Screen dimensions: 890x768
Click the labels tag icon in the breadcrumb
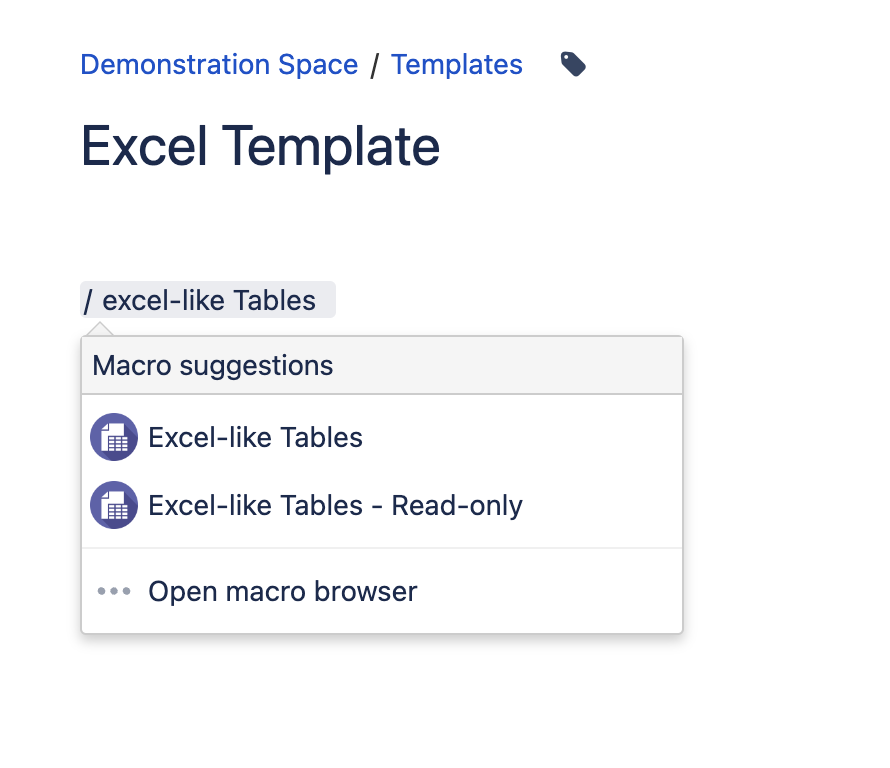pyautogui.click(x=572, y=63)
